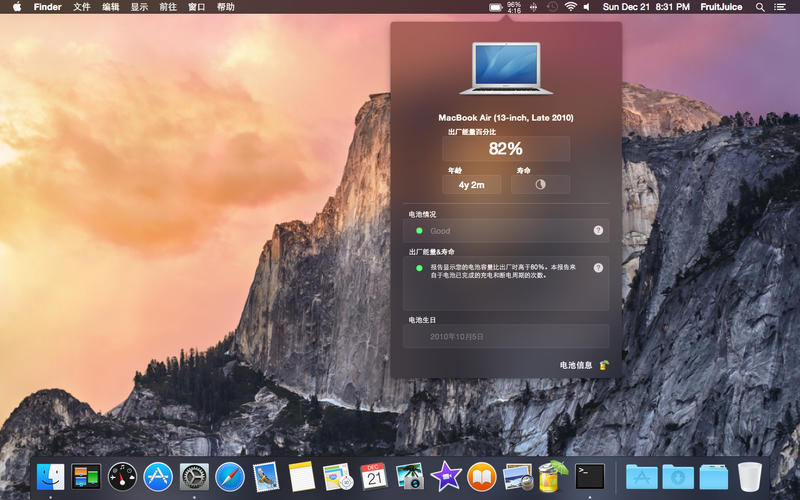
Task: Launch Terminal from the Dock
Action: (590, 476)
